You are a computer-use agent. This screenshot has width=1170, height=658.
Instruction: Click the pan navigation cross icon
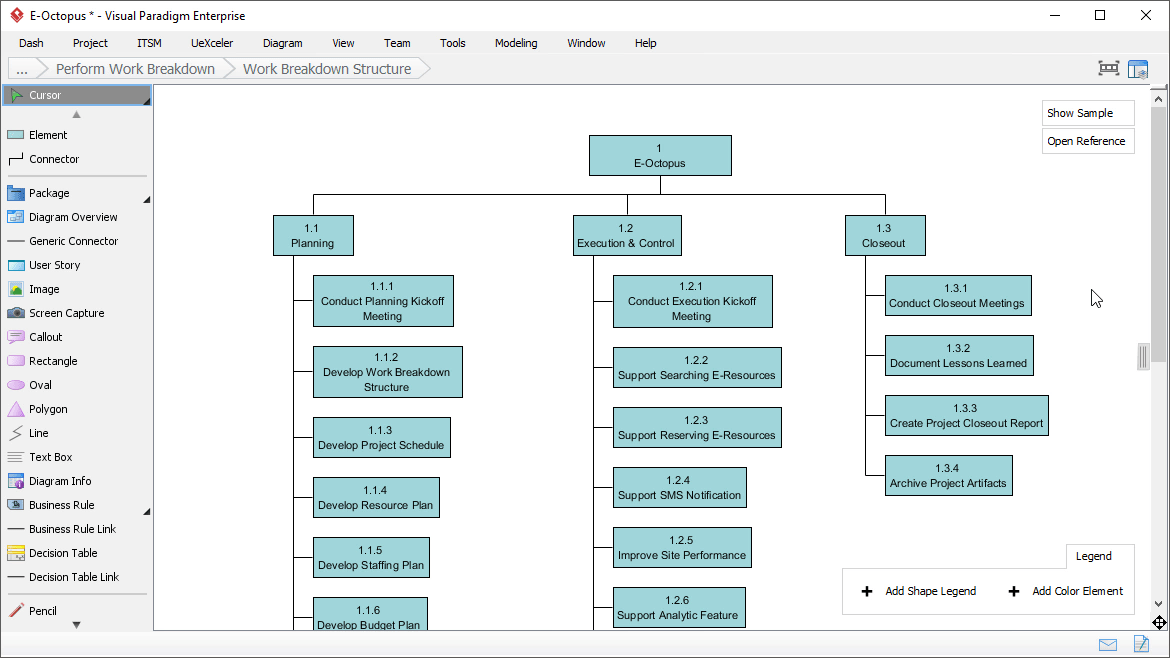[1159, 622]
